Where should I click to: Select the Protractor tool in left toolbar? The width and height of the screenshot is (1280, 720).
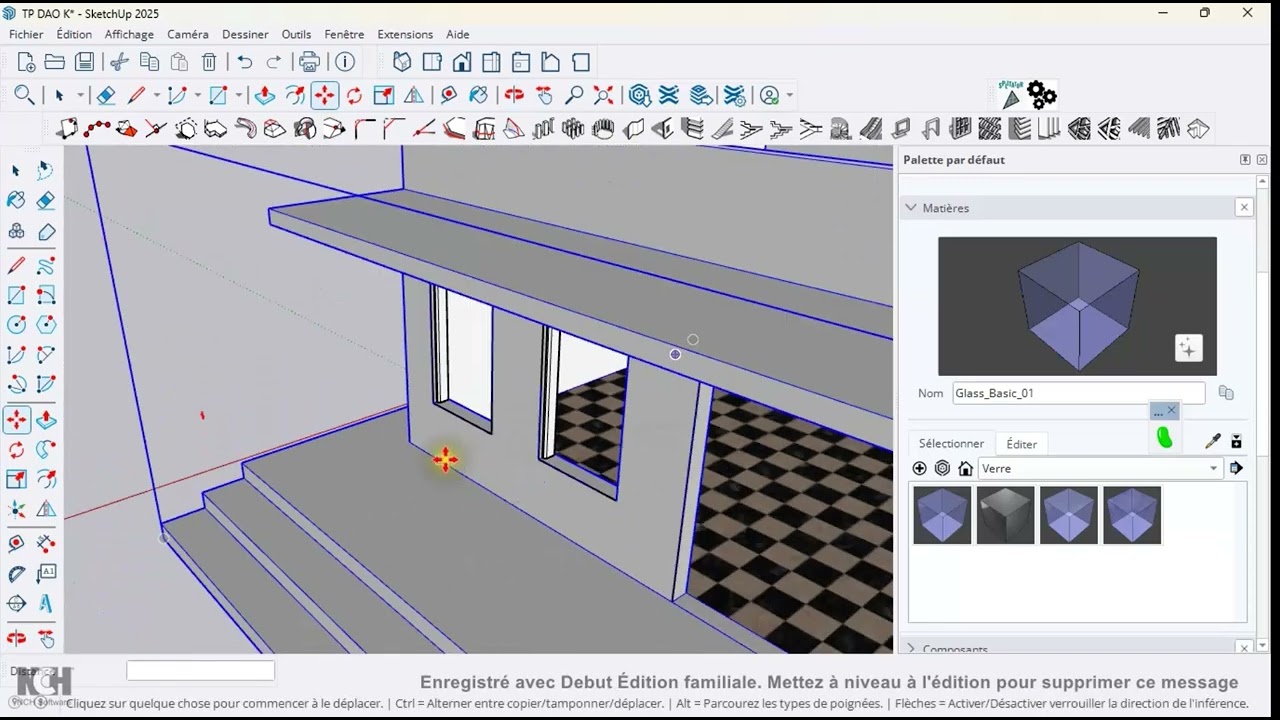click(x=16, y=574)
